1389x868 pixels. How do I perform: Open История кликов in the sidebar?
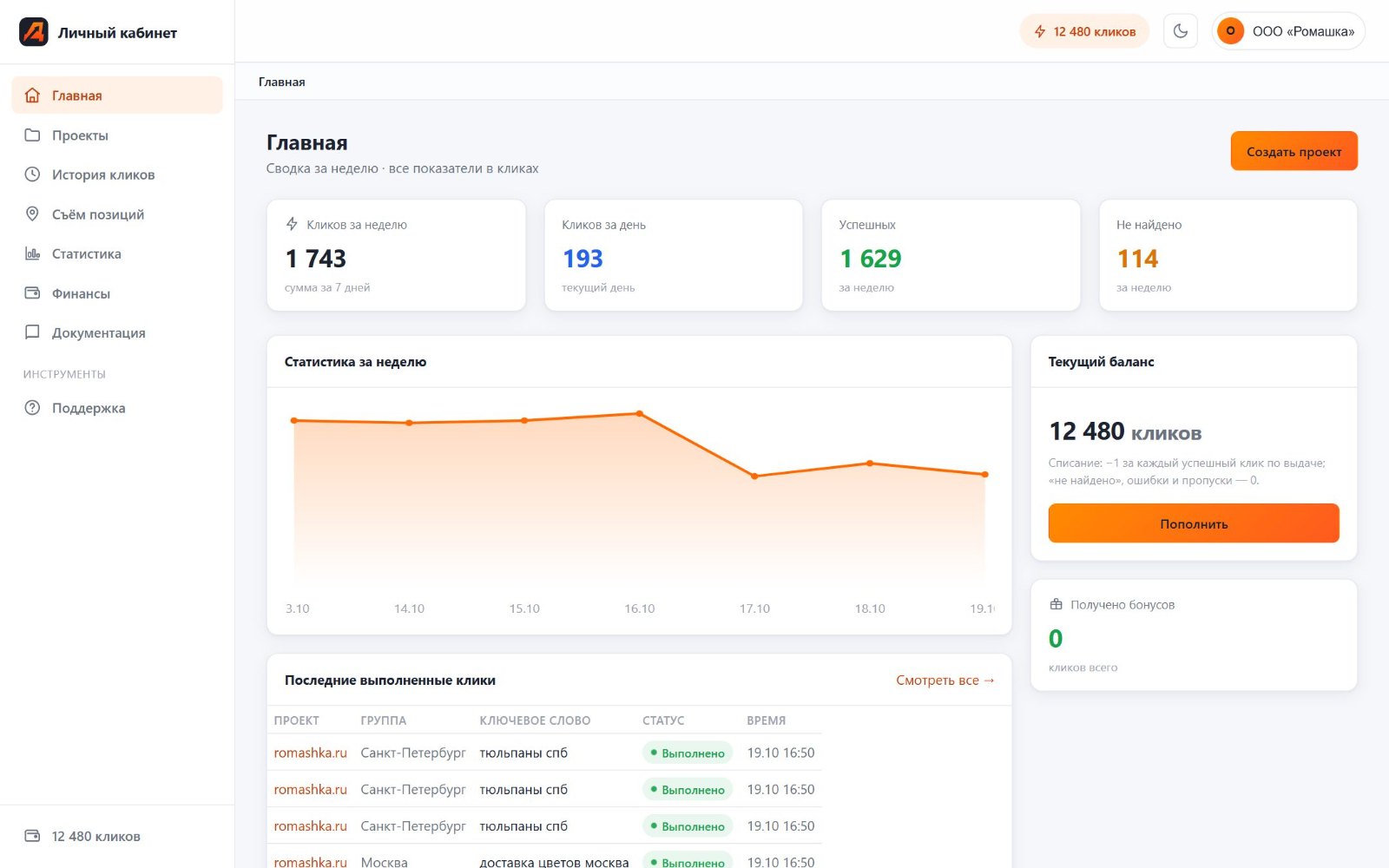click(x=117, y=174)
